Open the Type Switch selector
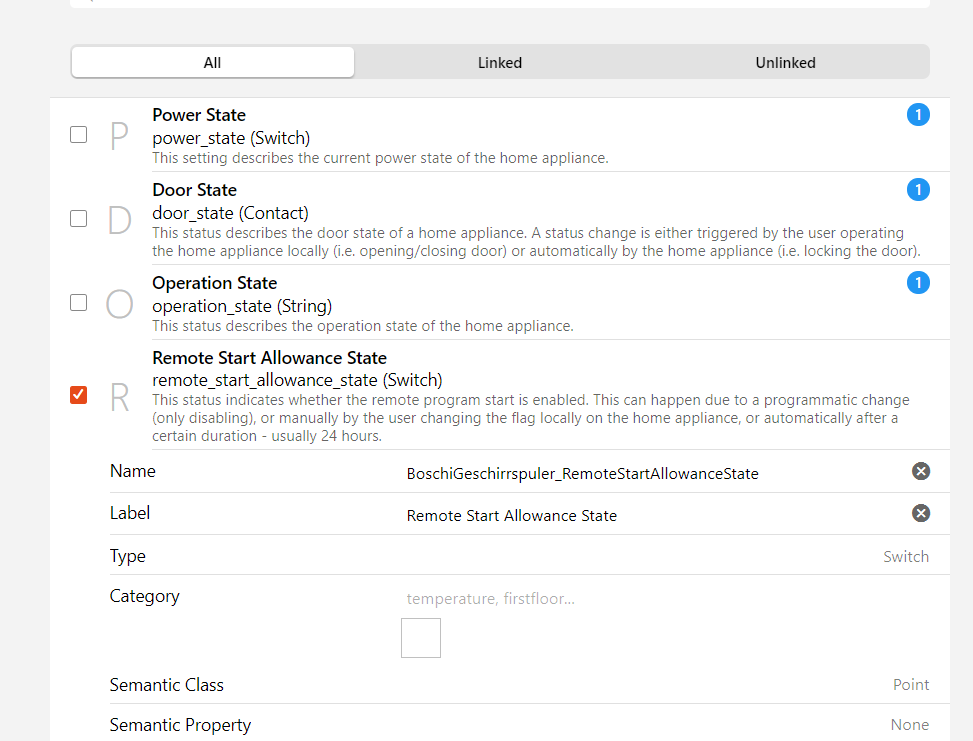The image size is (973, 741). click(x=905, y=556)
